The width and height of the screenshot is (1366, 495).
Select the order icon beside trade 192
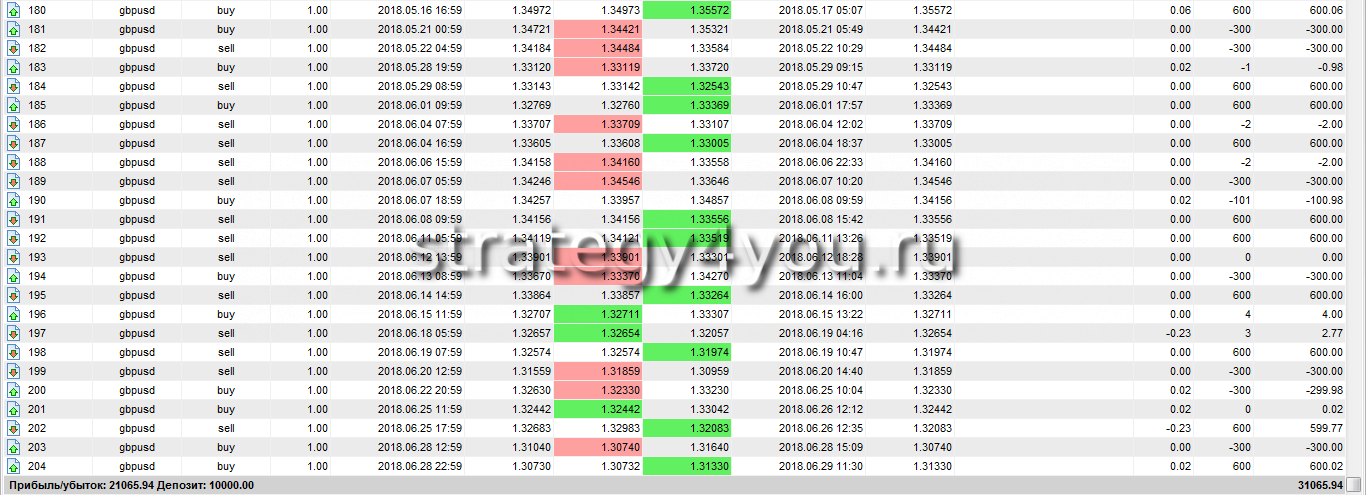13,238
